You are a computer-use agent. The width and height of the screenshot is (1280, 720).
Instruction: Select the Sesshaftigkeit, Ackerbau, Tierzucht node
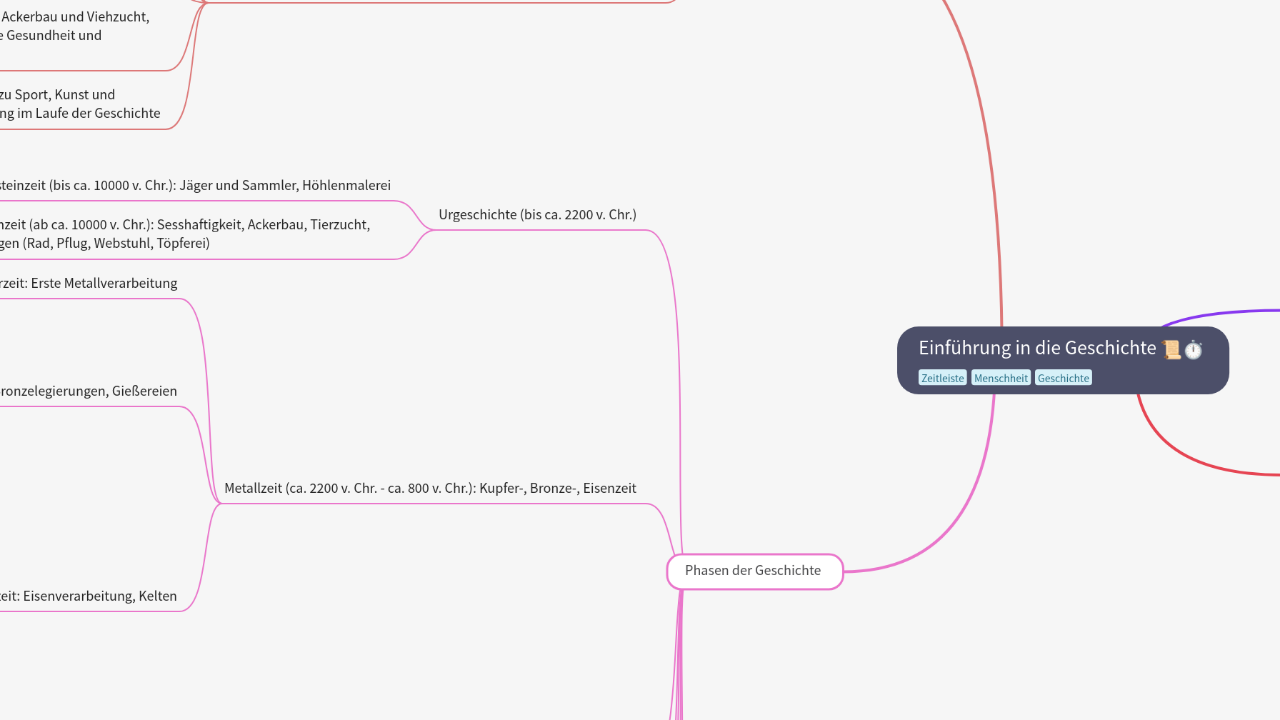(x=185, y=234)
